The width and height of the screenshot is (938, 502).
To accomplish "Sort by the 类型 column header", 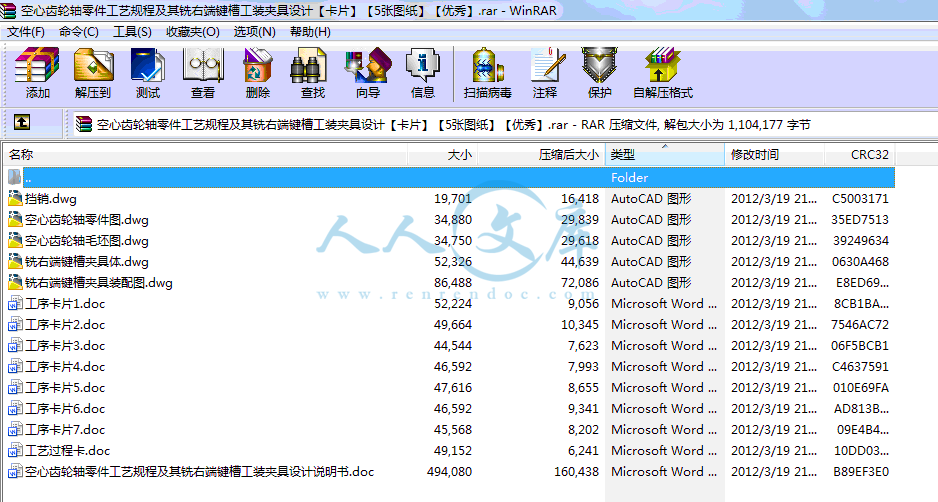I will point(665,154).
